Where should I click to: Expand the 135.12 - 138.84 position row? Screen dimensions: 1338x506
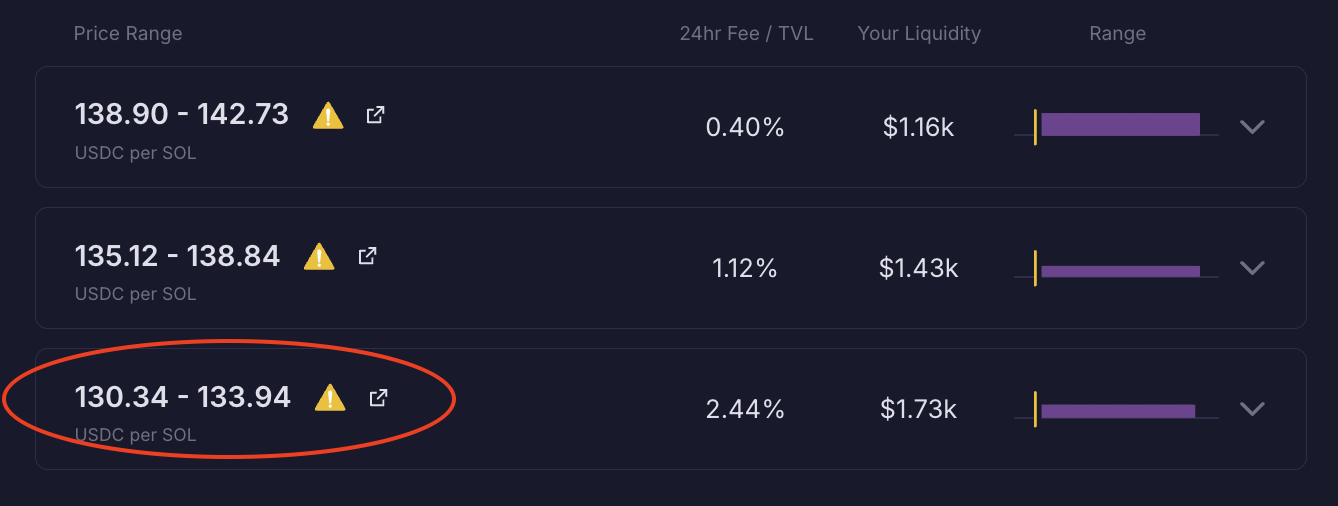(x=1252, y=267)
